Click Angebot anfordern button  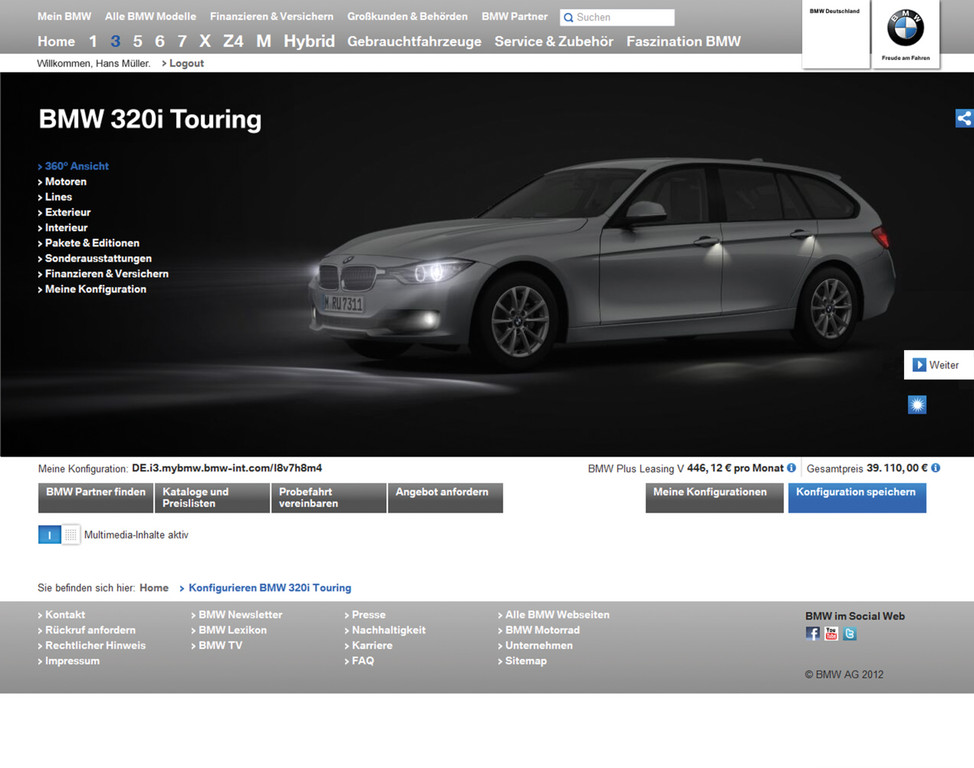pos(445,498)
